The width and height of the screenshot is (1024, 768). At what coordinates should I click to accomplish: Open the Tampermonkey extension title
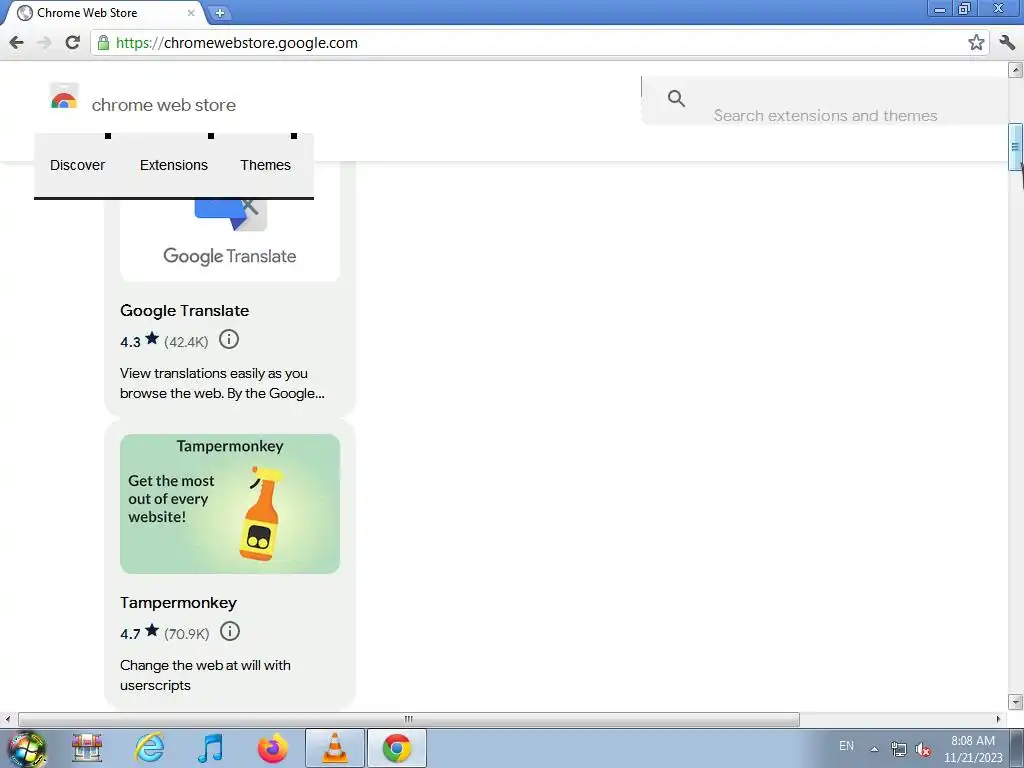click(x=178, y=603)
